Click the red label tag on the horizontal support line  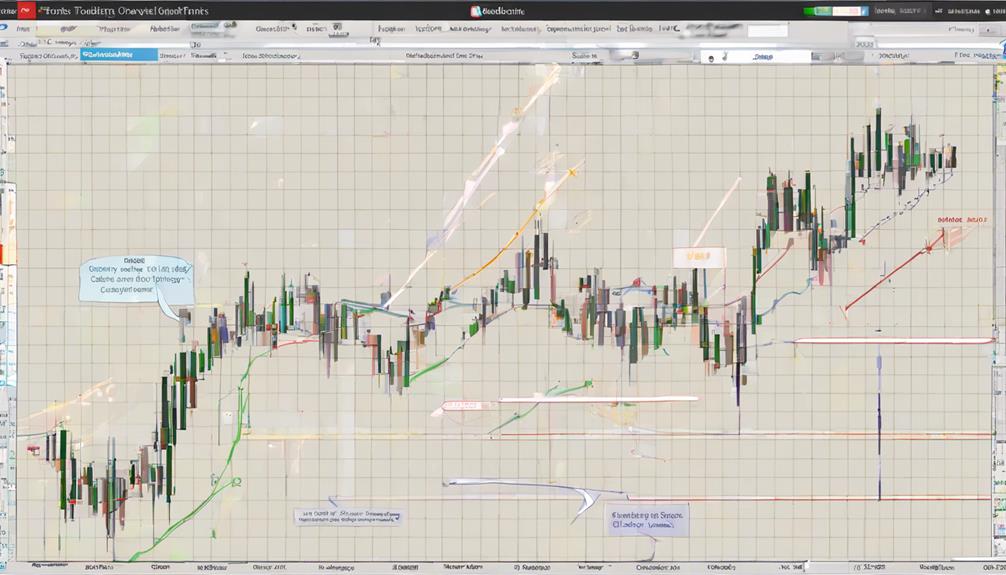pyautogui.click(x=468, y=406)
